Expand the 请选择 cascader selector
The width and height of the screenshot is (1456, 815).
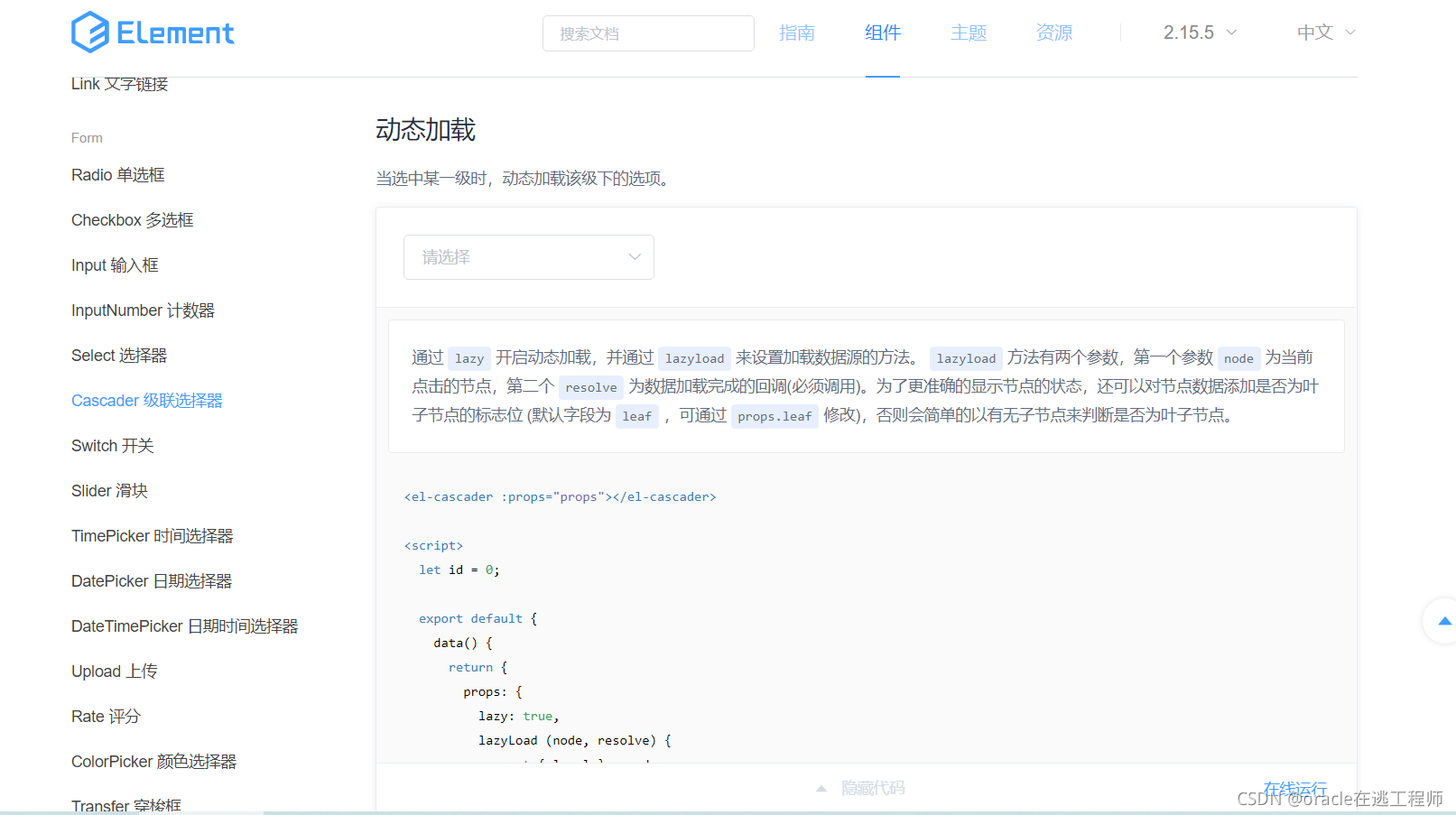coord(528,257)
